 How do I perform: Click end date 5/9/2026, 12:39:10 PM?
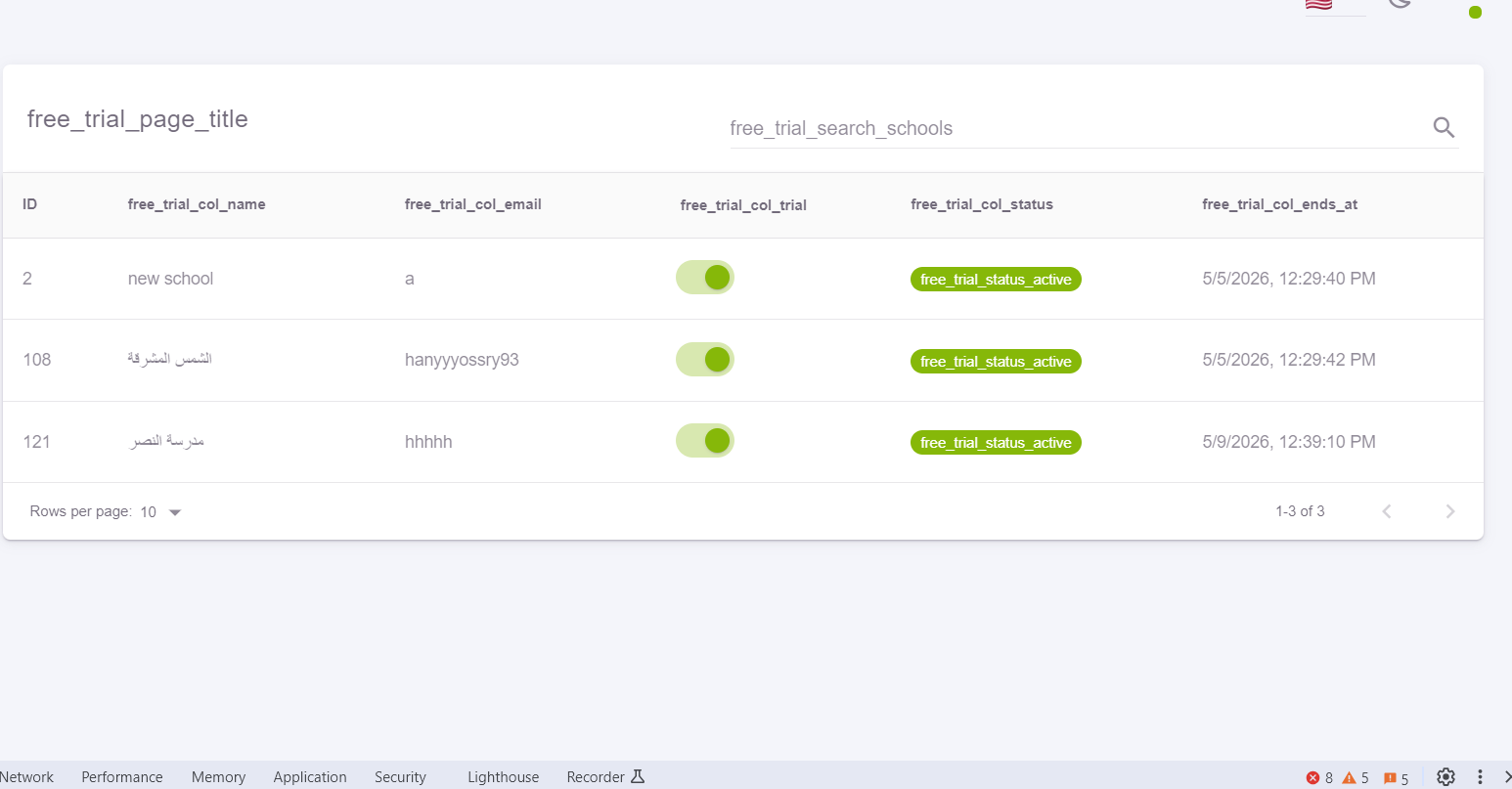1289,442
